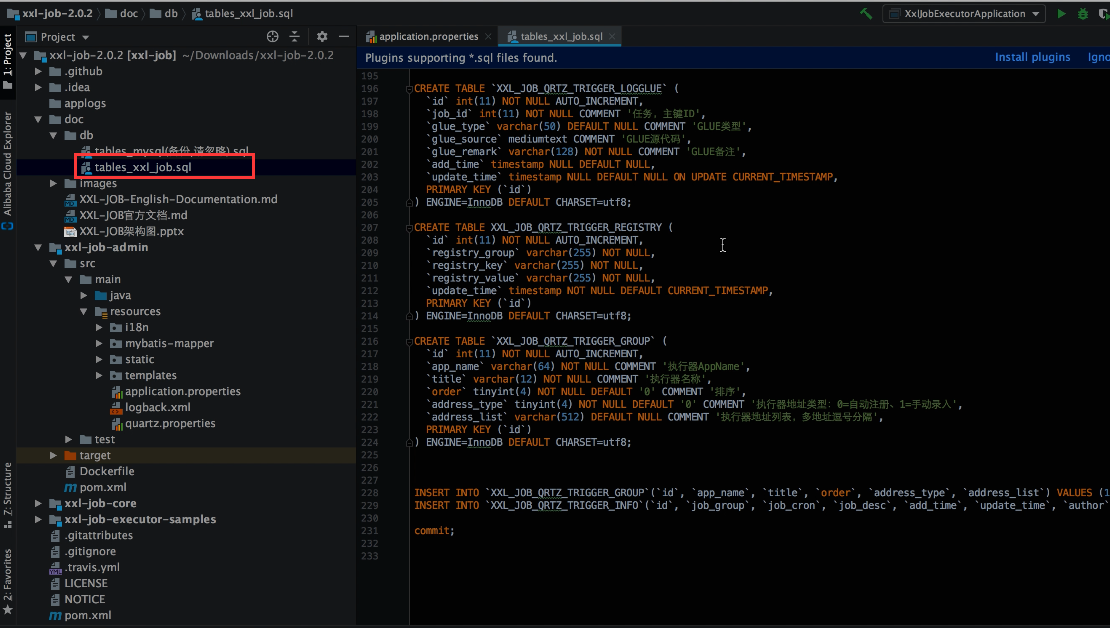
Task: Select the .gitattributes file
Action: [x=98, y=535]
